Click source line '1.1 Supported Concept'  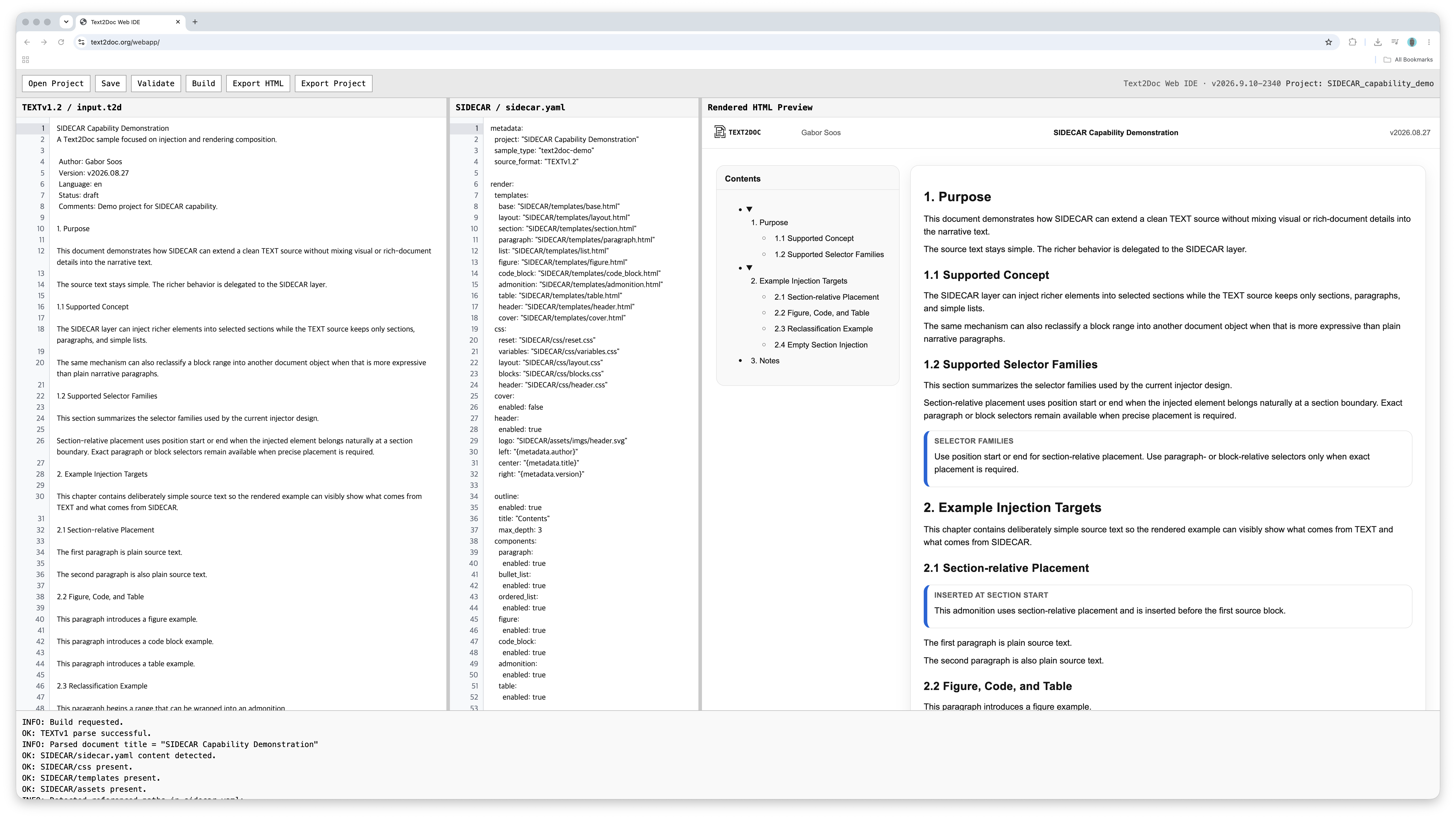pyautogui.click(x=93, y=307)
